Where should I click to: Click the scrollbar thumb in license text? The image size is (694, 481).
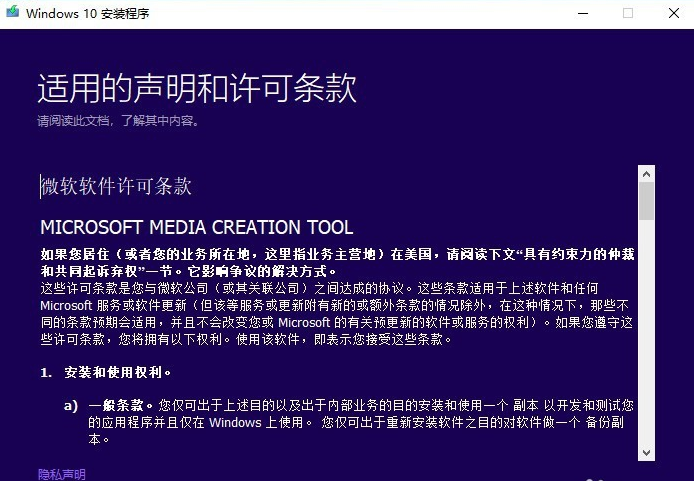pos(647,201)
